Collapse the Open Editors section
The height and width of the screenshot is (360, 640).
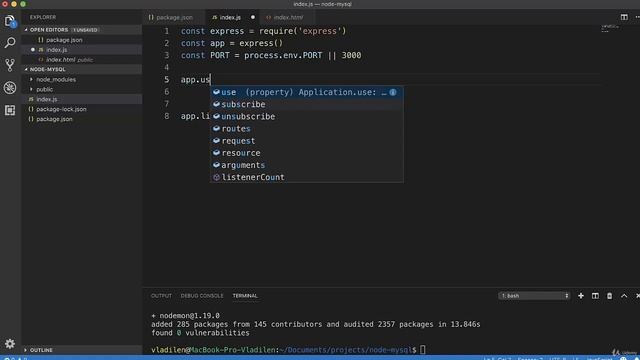[x=82, y=30]
